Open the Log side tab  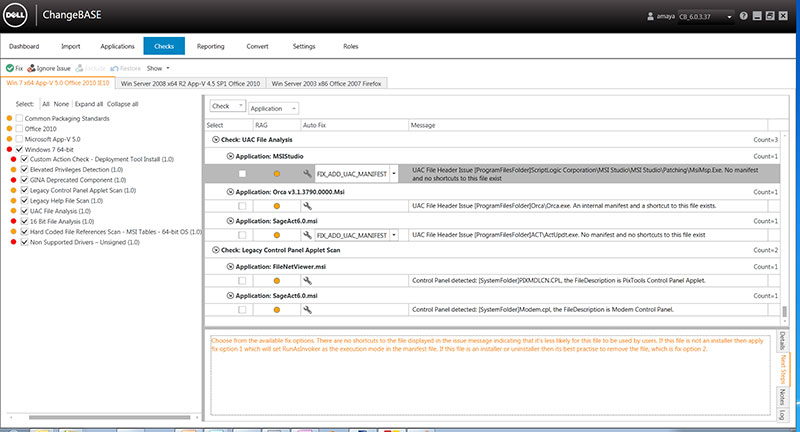click(x=782, y=415)
